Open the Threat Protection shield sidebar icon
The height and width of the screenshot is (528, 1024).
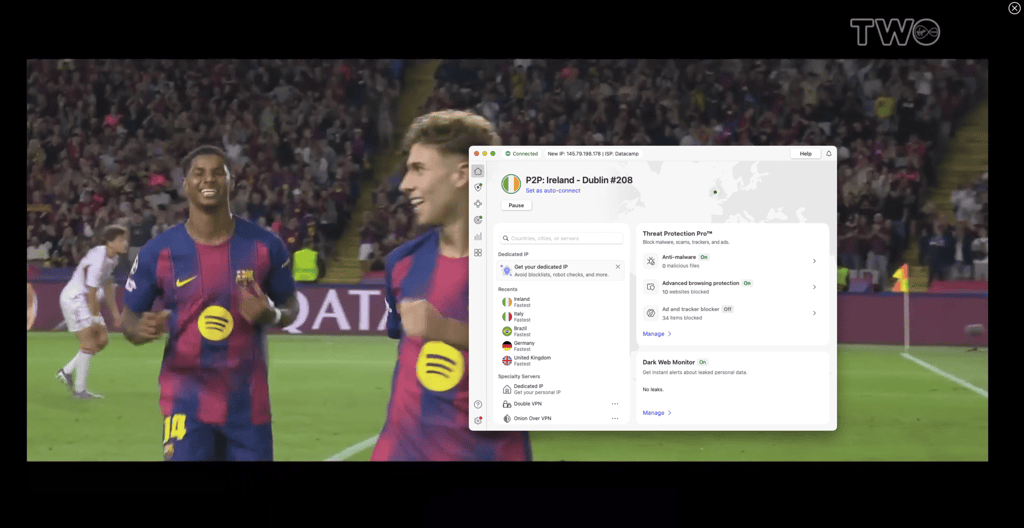[478, 187]
